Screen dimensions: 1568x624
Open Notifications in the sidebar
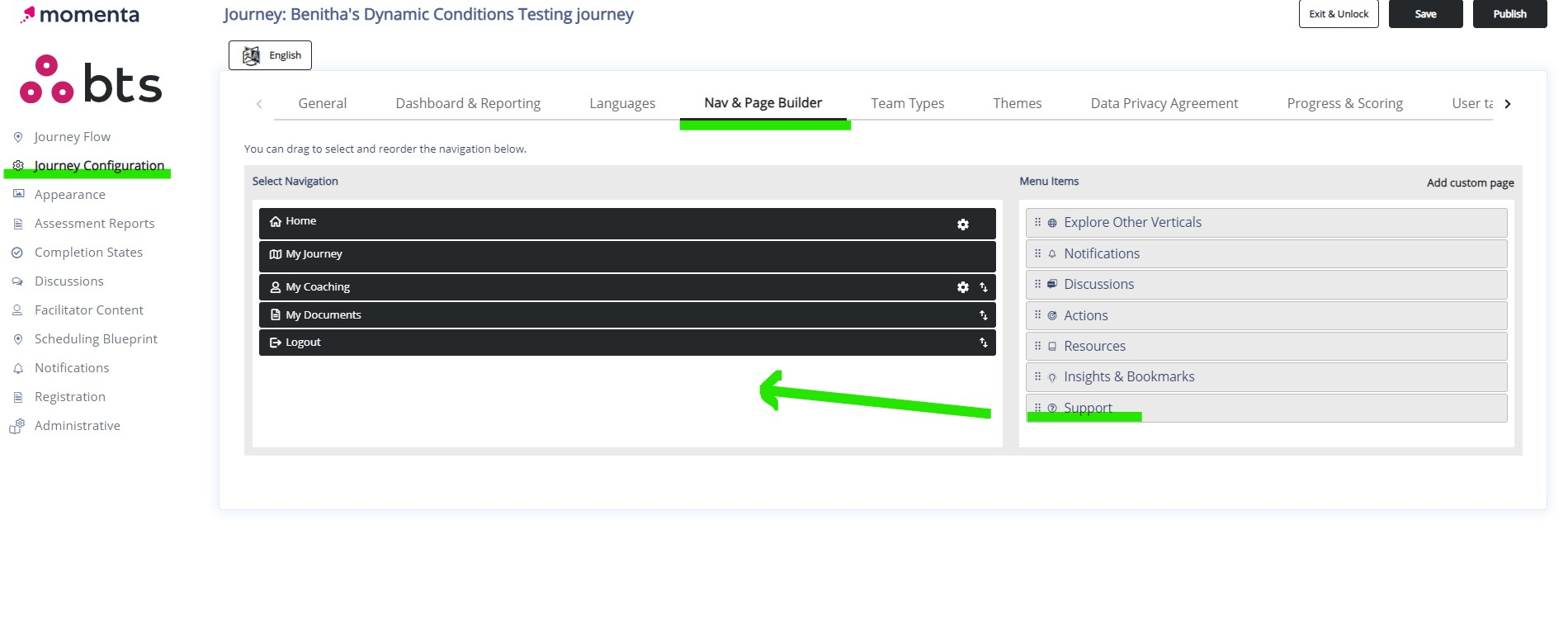[x=72, y=368]
